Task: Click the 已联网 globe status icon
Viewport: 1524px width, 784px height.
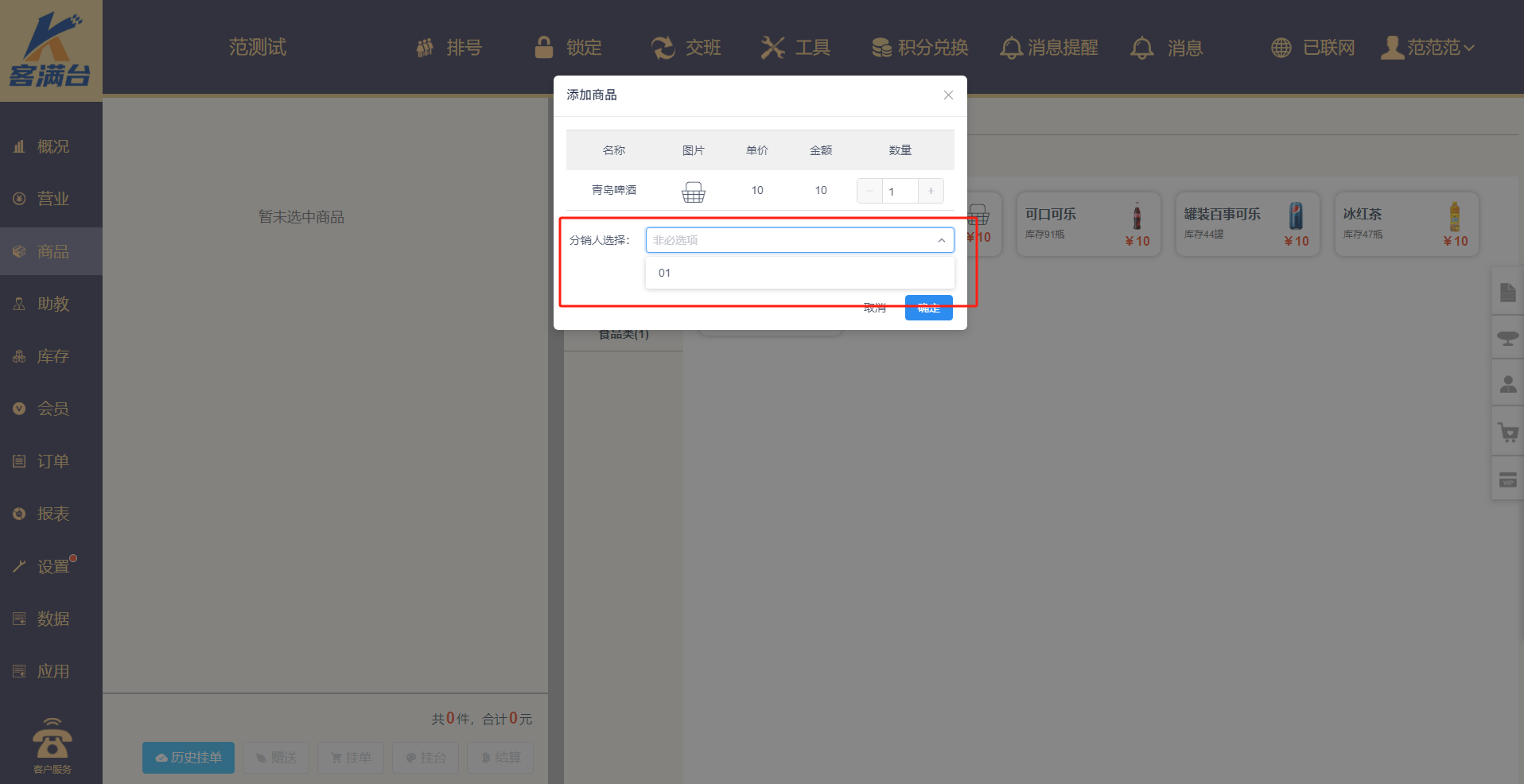Action: (x=1281, y=48)
